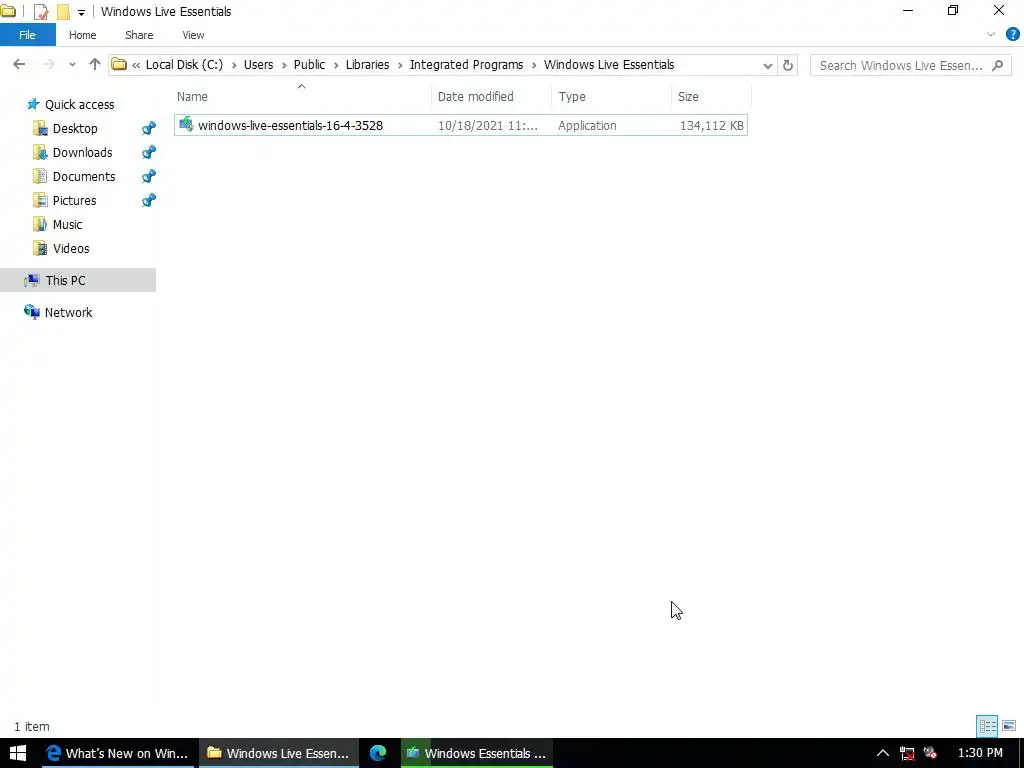The image size is (1024, 768).
Task: Expand the chevron after Integrated Programs breadcrumb
Action: [534, 65]
